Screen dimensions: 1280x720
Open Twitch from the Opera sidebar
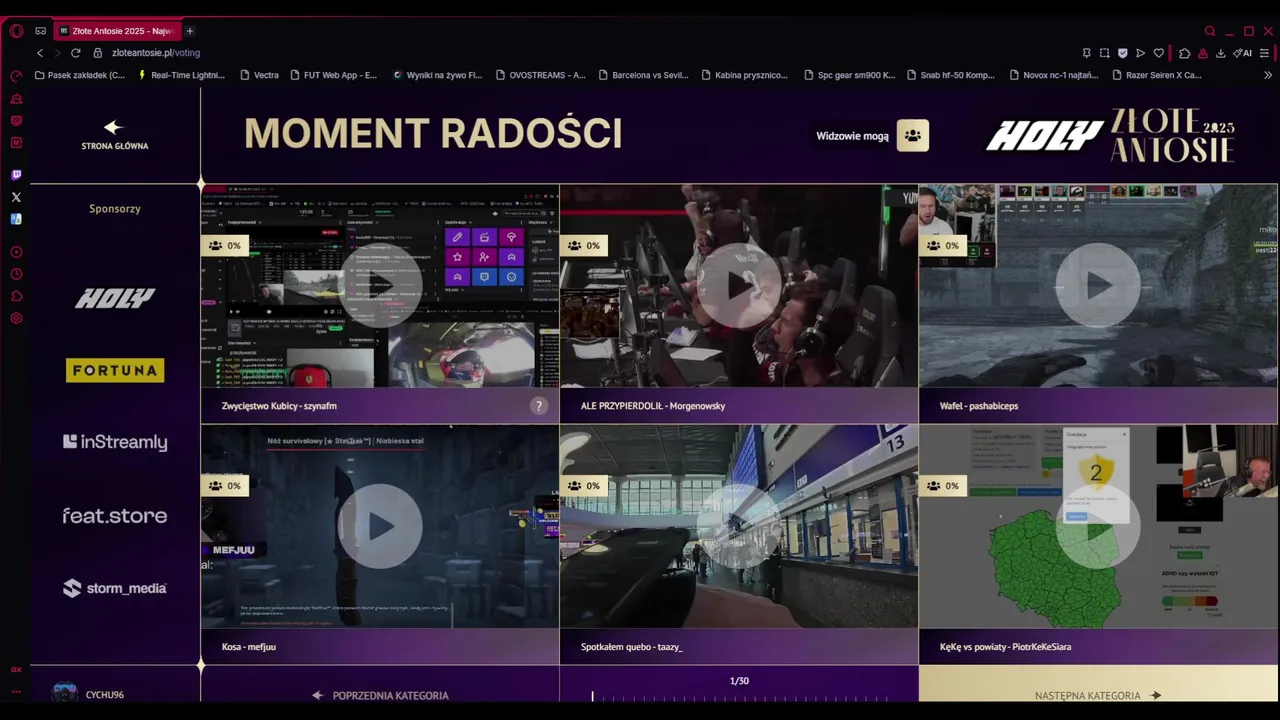(x=16, y=175)
